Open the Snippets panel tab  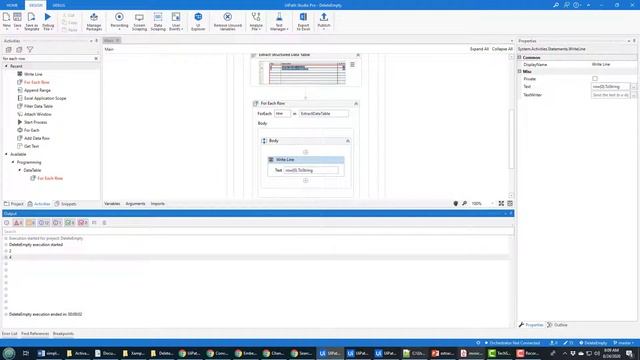tap(66, 204)
